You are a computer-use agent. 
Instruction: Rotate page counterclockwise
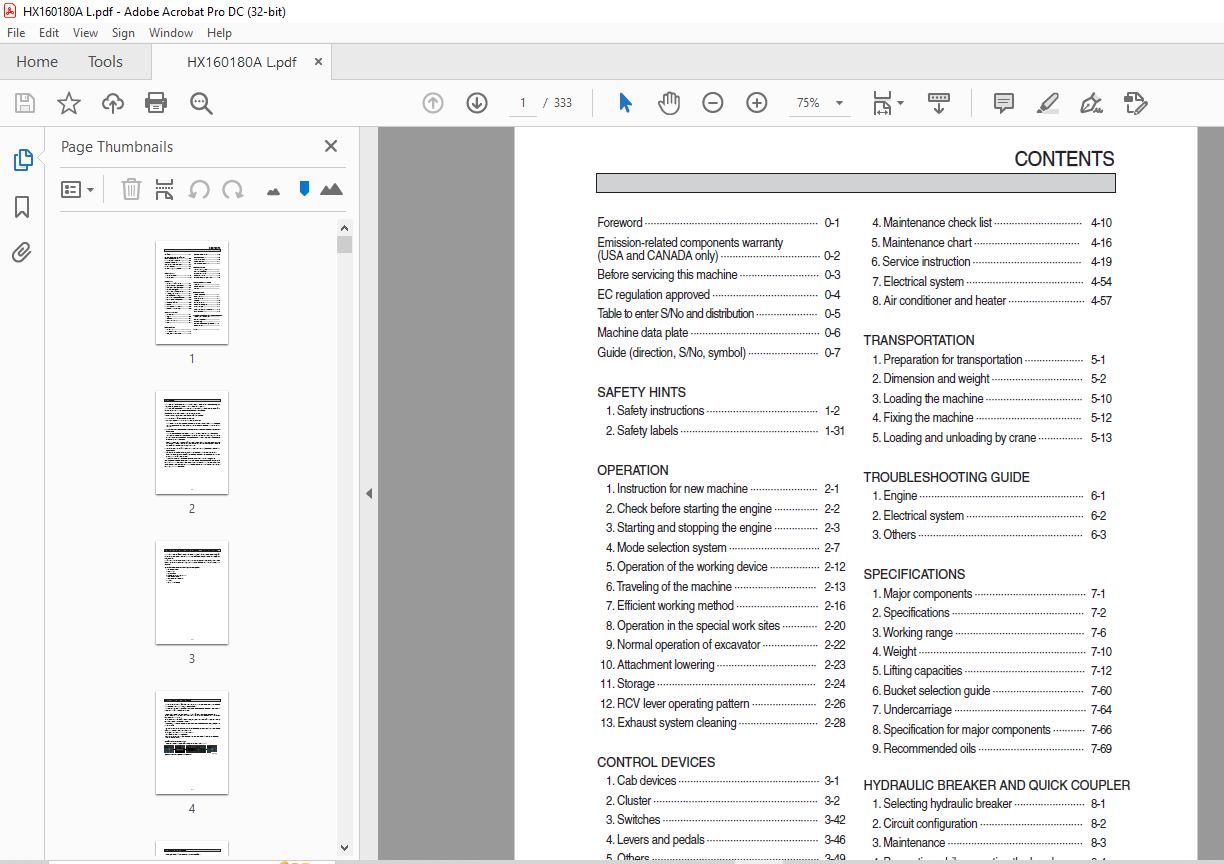pos(199,189)
